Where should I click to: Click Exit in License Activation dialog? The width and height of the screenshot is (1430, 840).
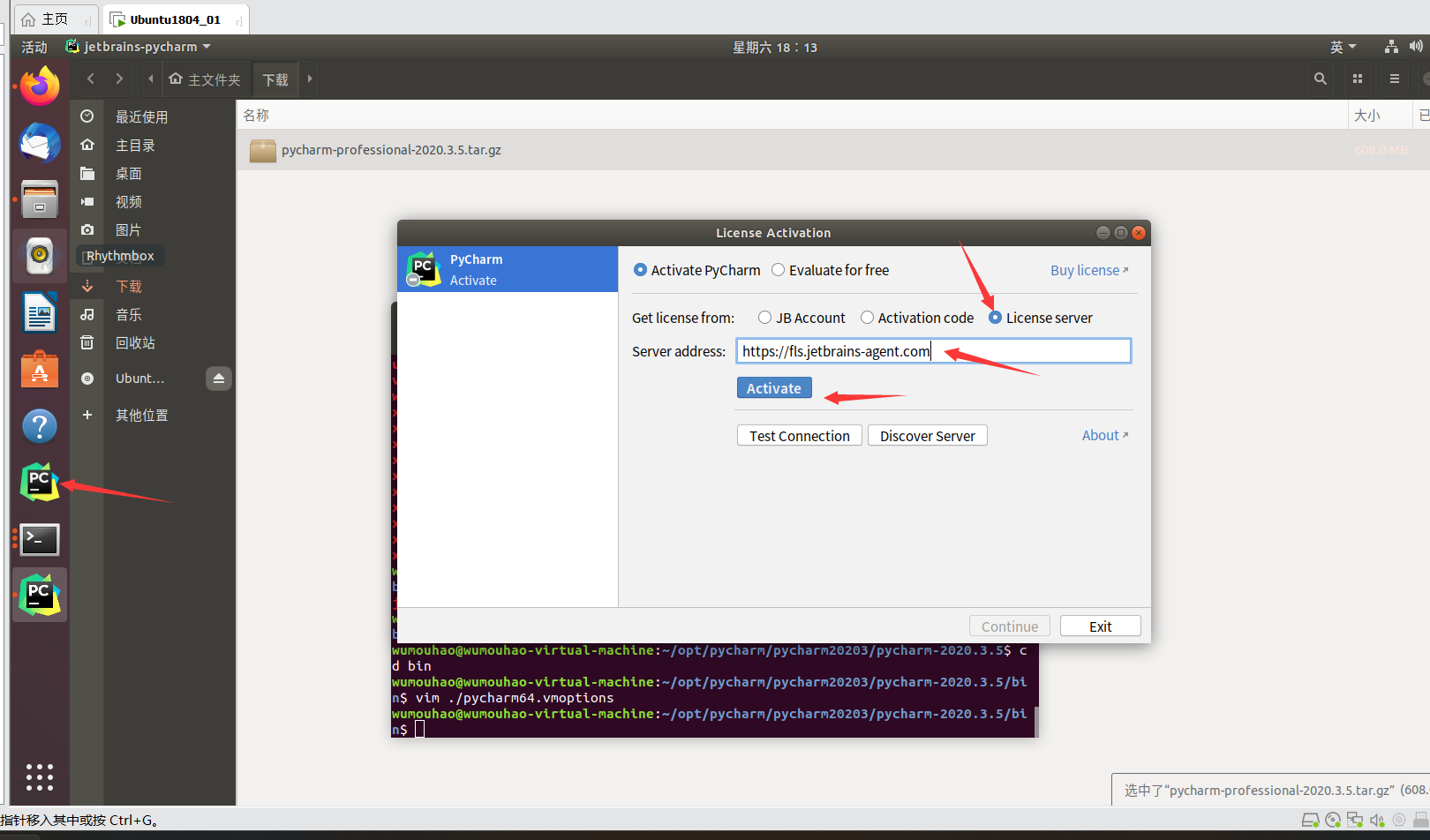click(1101, 626)
